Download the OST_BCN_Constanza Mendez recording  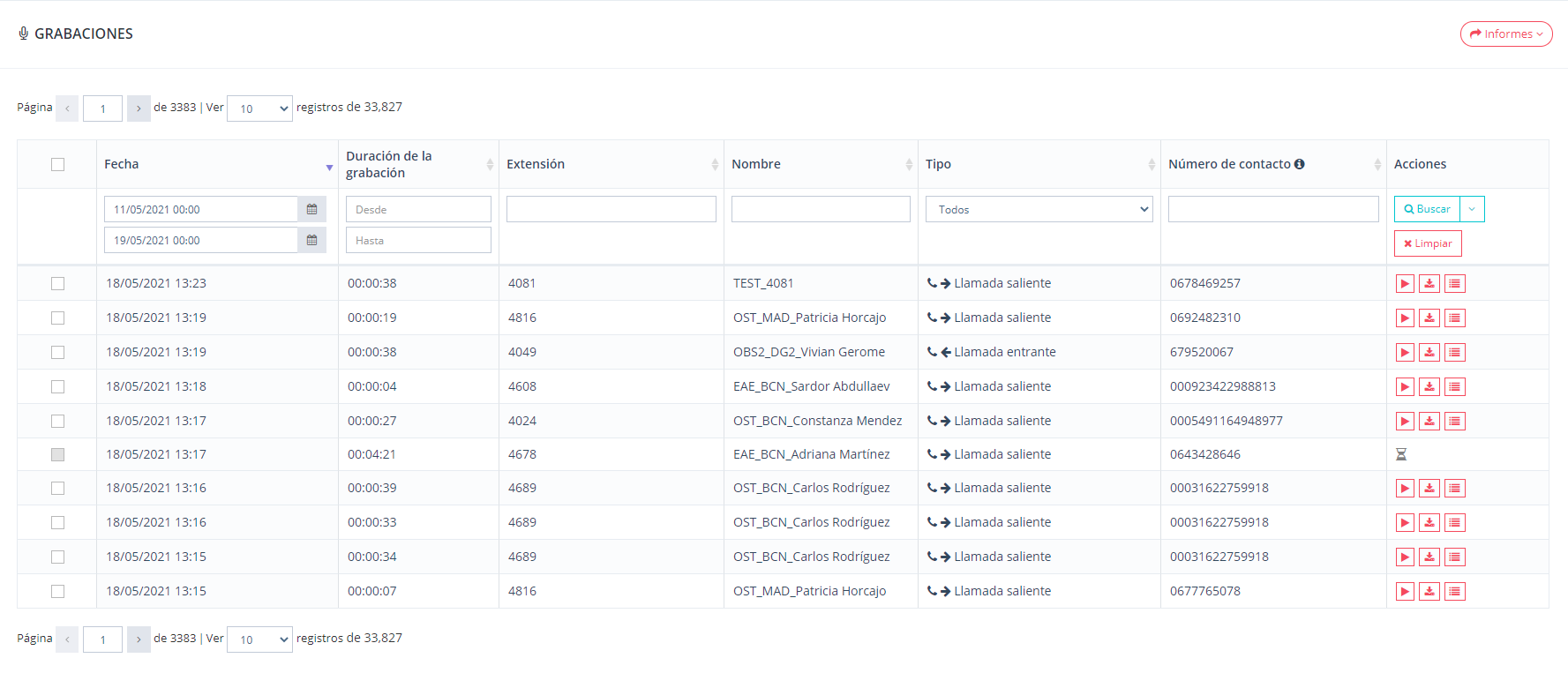[x=1429, y=421]
